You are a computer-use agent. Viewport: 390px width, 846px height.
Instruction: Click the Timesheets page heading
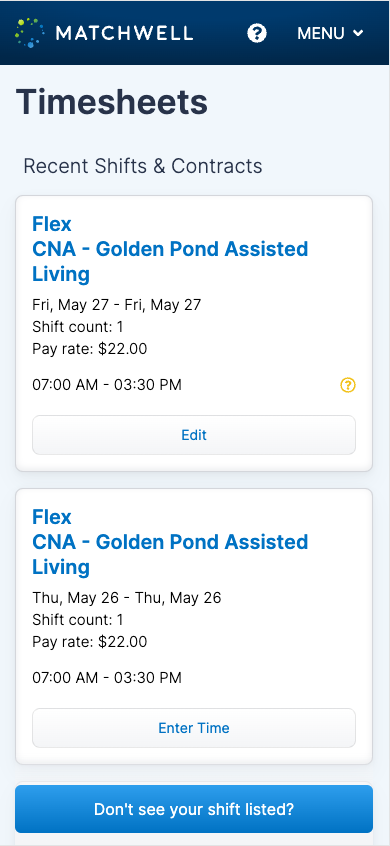(112, 102)
